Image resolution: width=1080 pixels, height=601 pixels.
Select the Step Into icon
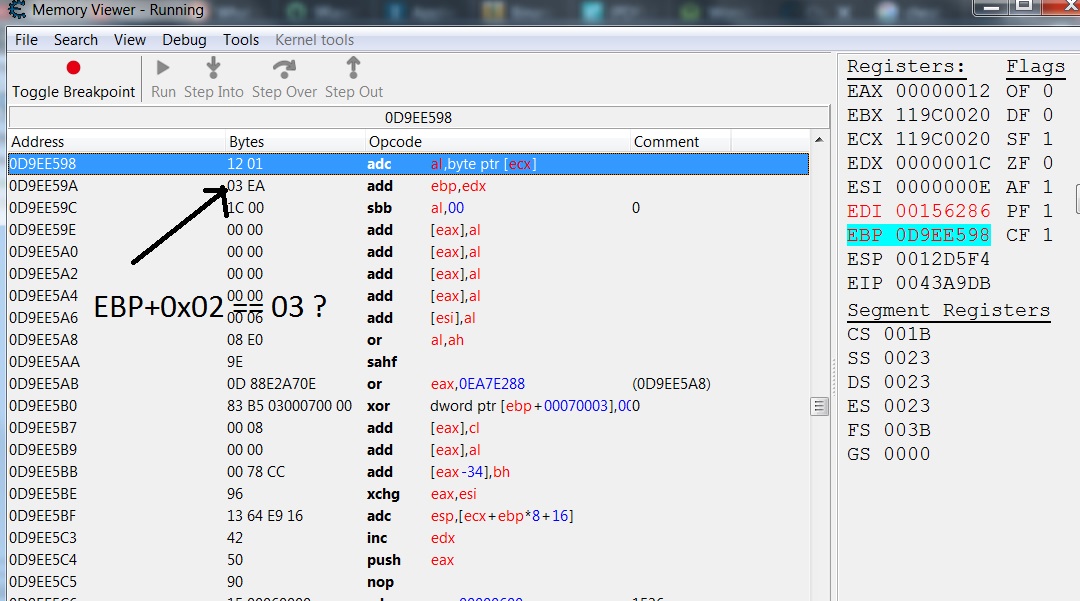pos(213,68)
